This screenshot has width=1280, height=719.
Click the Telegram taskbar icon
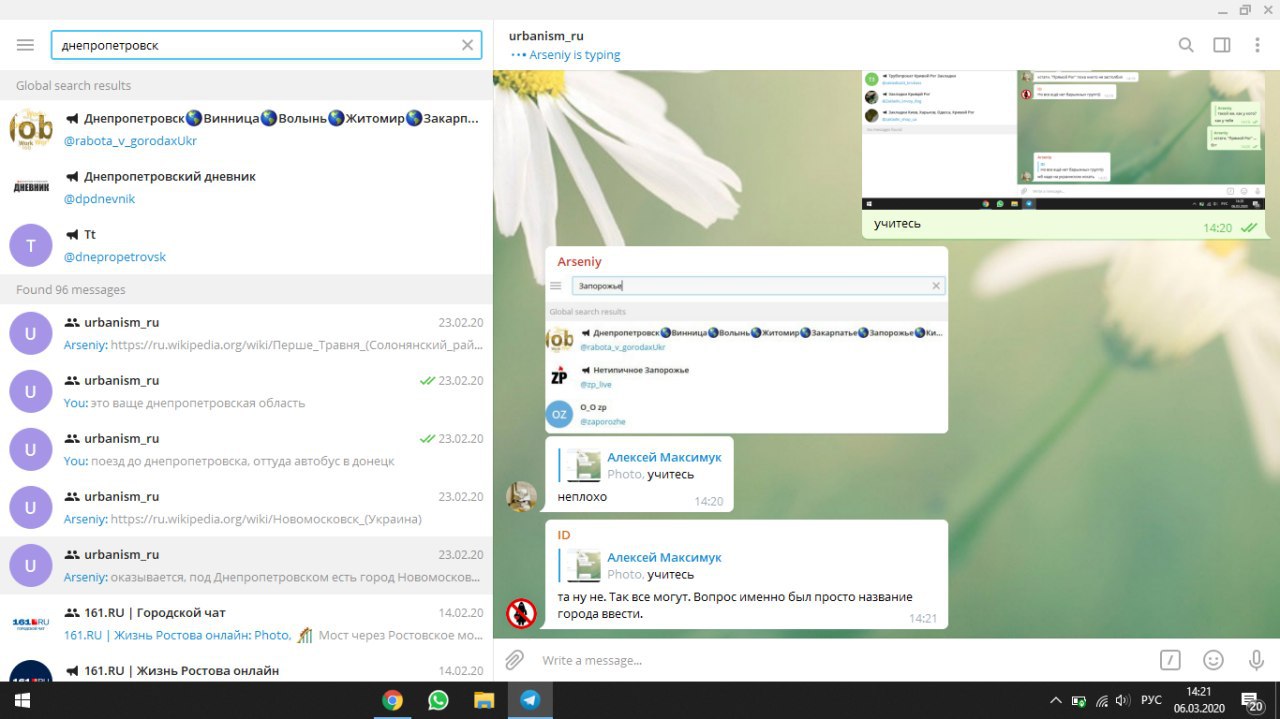click(x=530, y=701)
